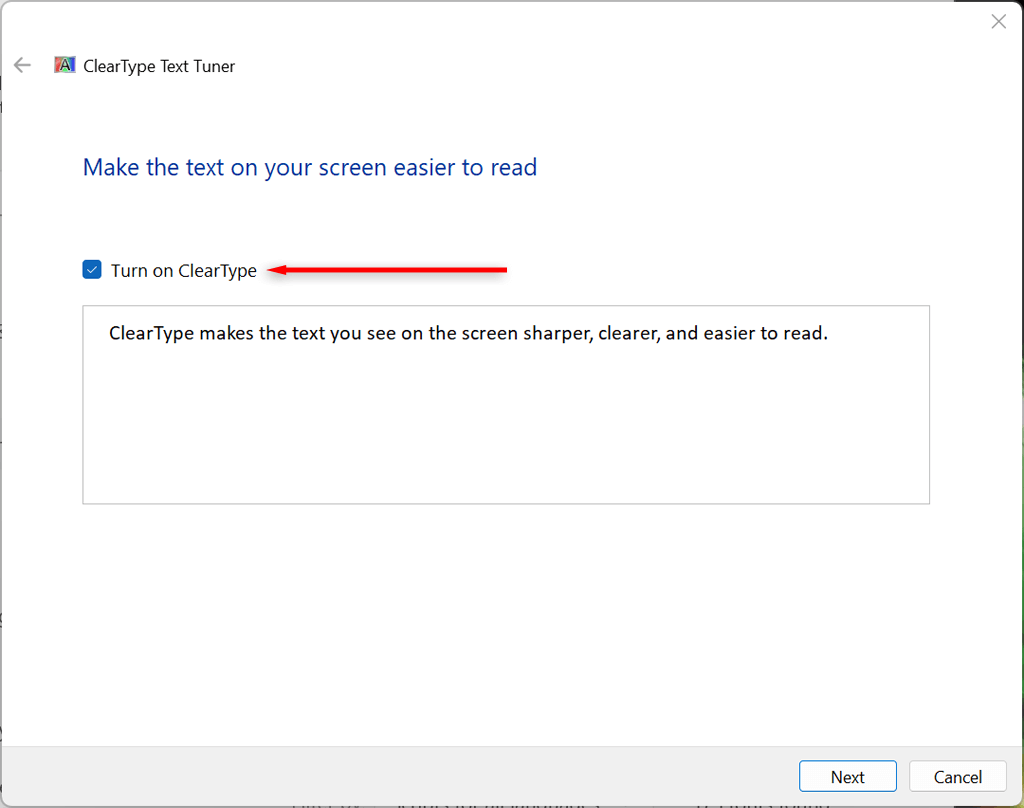Click the "Turn on ClearType" label text
Viewport: 1024px width, 808px height.
183,271
